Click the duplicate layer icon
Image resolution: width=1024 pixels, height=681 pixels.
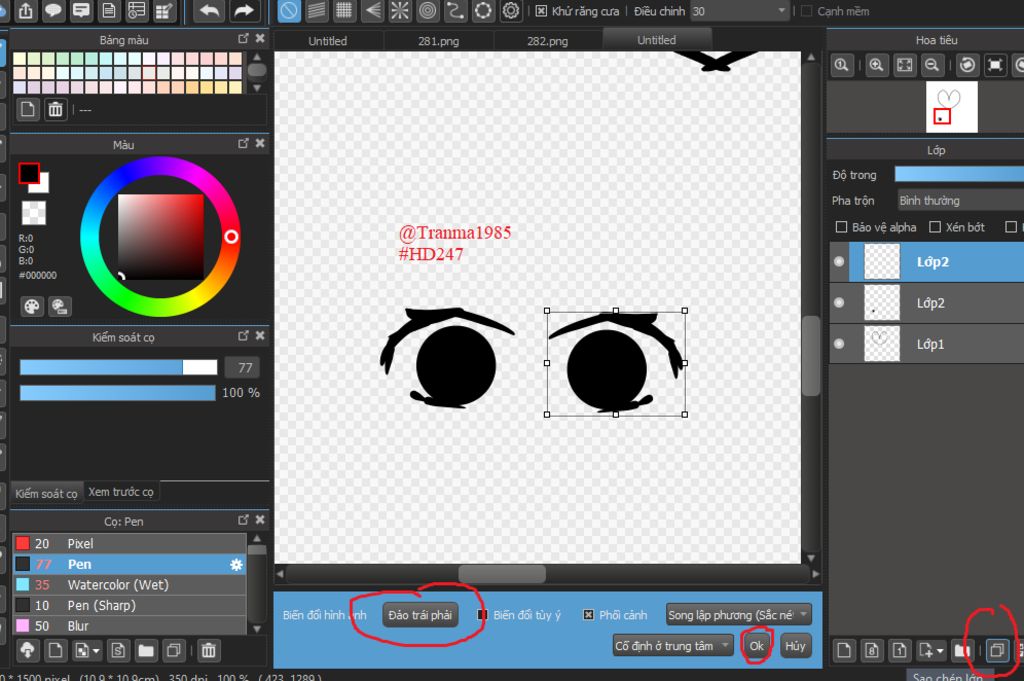coord(996,651)
